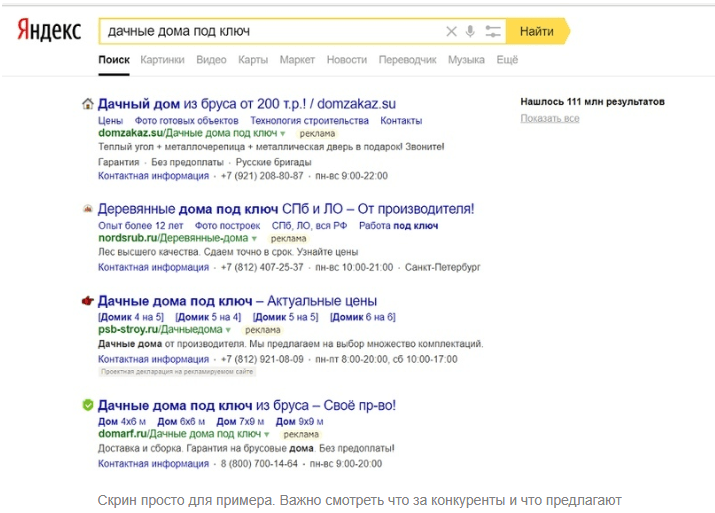Open the Музыка tab
The height and width of the screenshot is (513, 715).
[466, 60]
